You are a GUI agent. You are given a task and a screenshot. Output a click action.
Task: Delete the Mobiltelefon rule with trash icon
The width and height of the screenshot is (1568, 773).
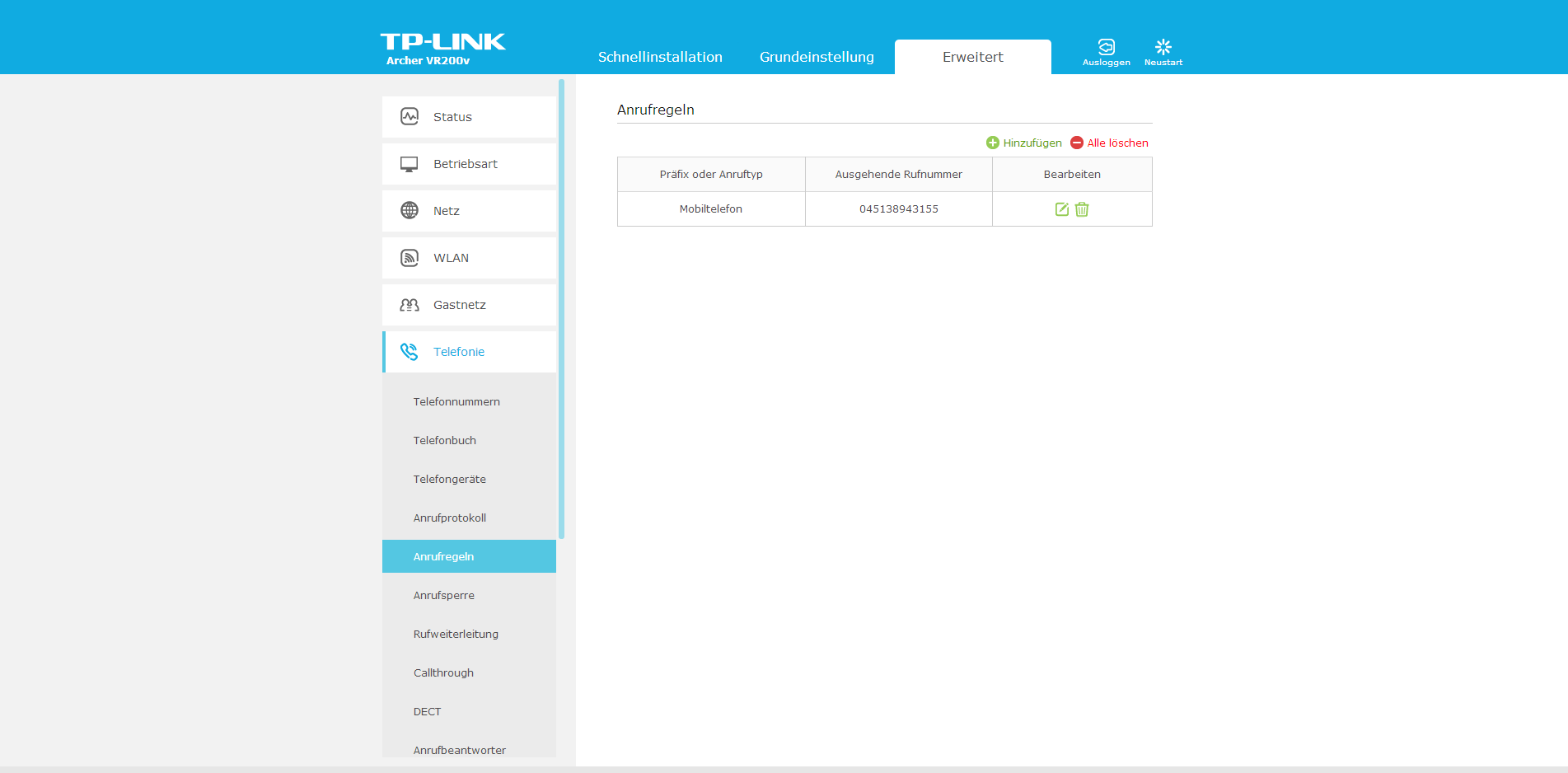pos(1082,209)
